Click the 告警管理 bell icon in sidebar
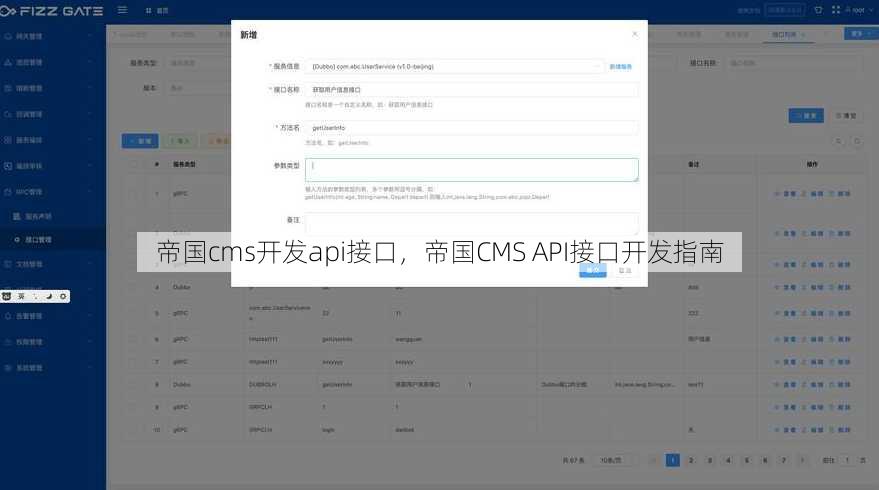Viewport: 879px width, 490px height. tap(8, 316)
